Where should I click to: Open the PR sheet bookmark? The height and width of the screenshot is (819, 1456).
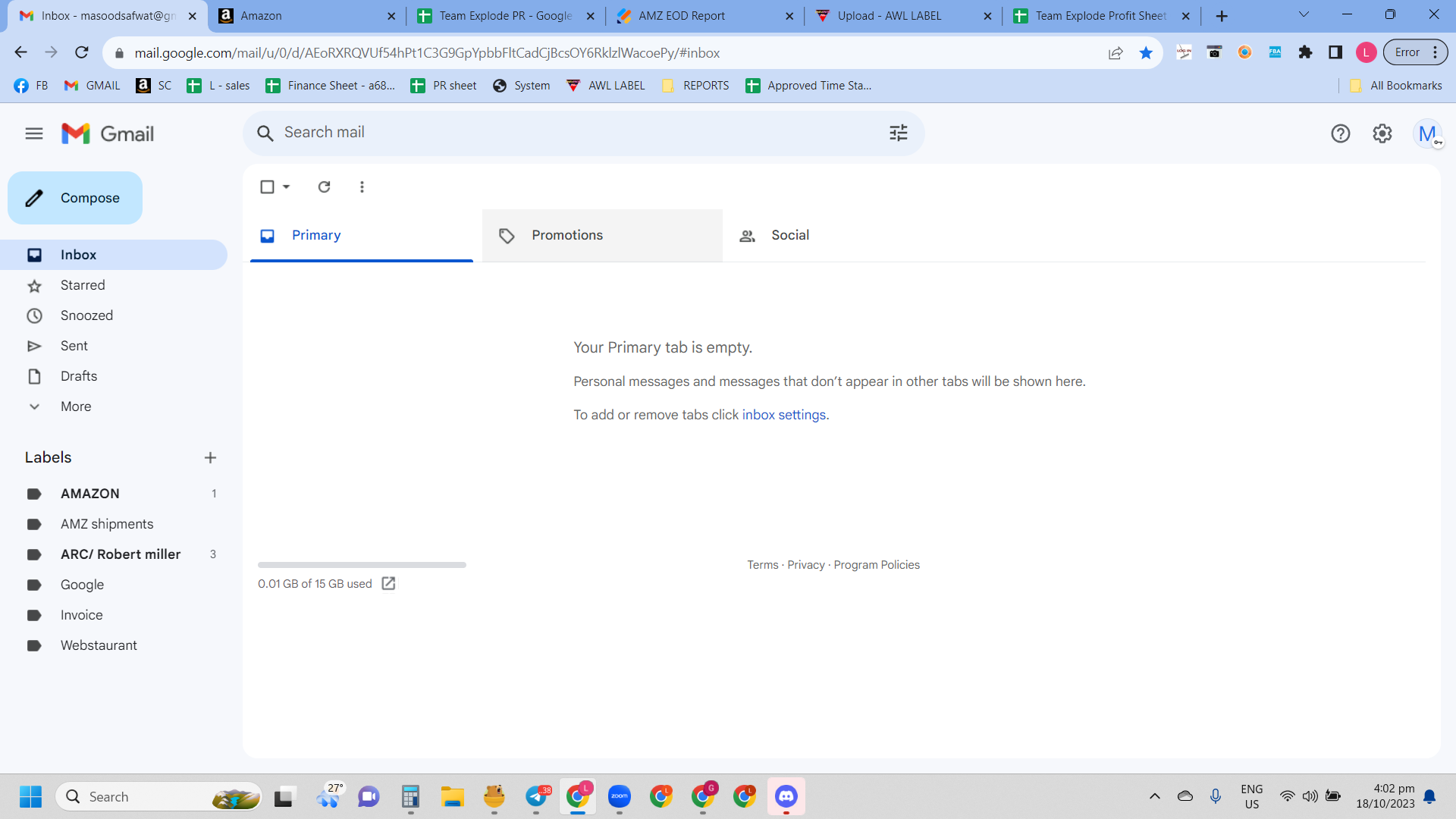click(x=444, y=86)
